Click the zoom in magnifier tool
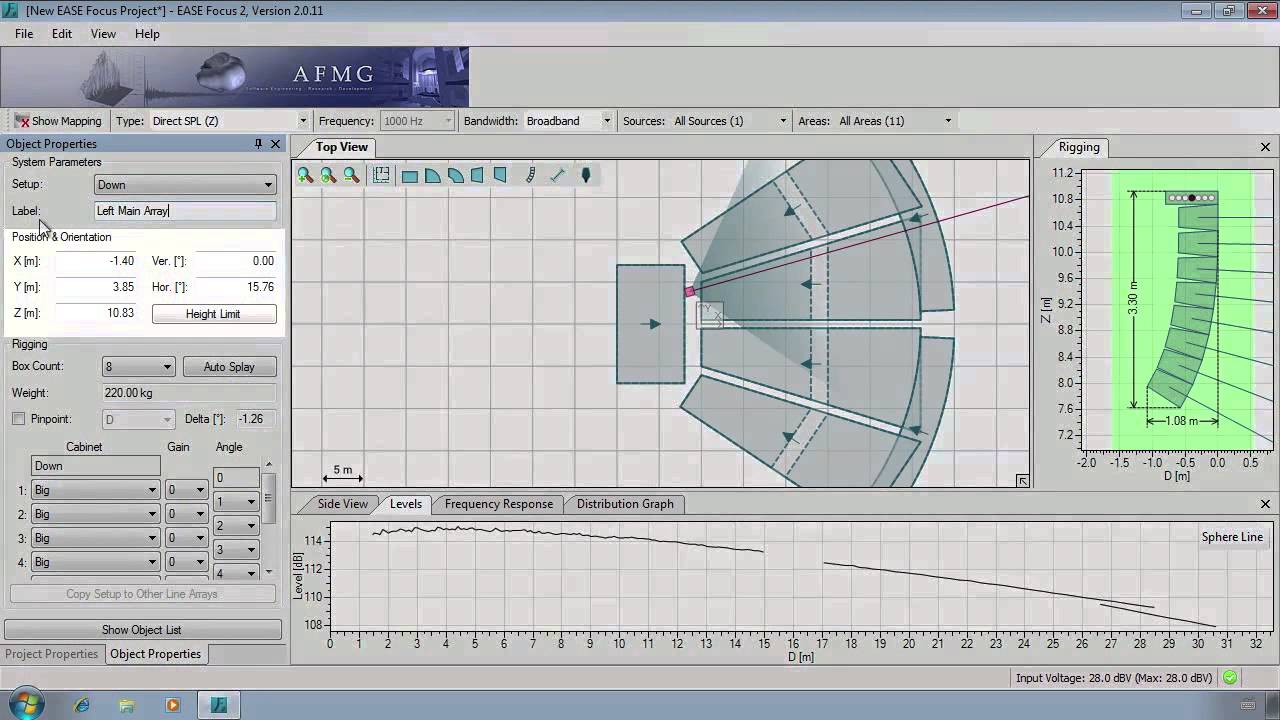This screenshot has width=1280, height=720. coord(305,175)
